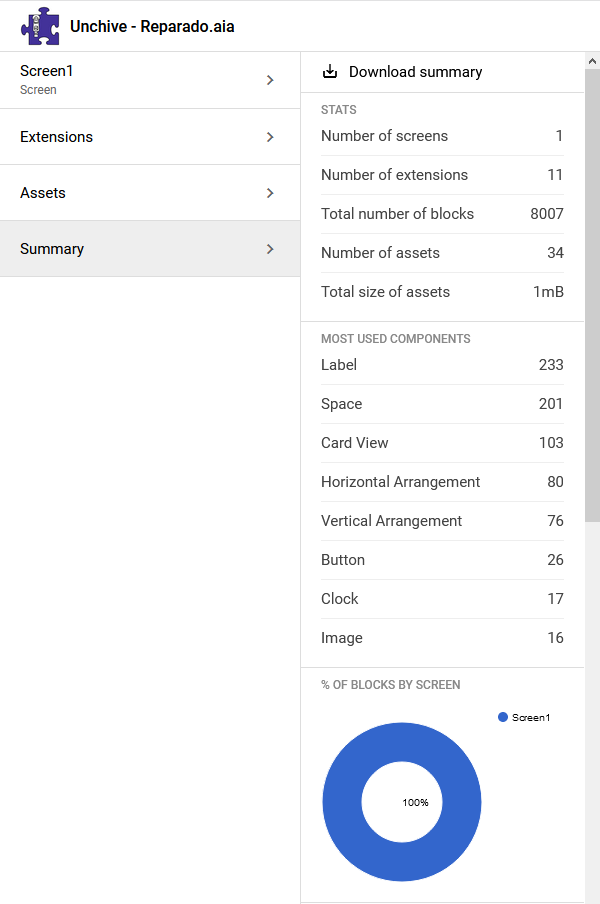600x904 pixels.
Task: Click the Total number of blocks row
Action: click(442, 214)
